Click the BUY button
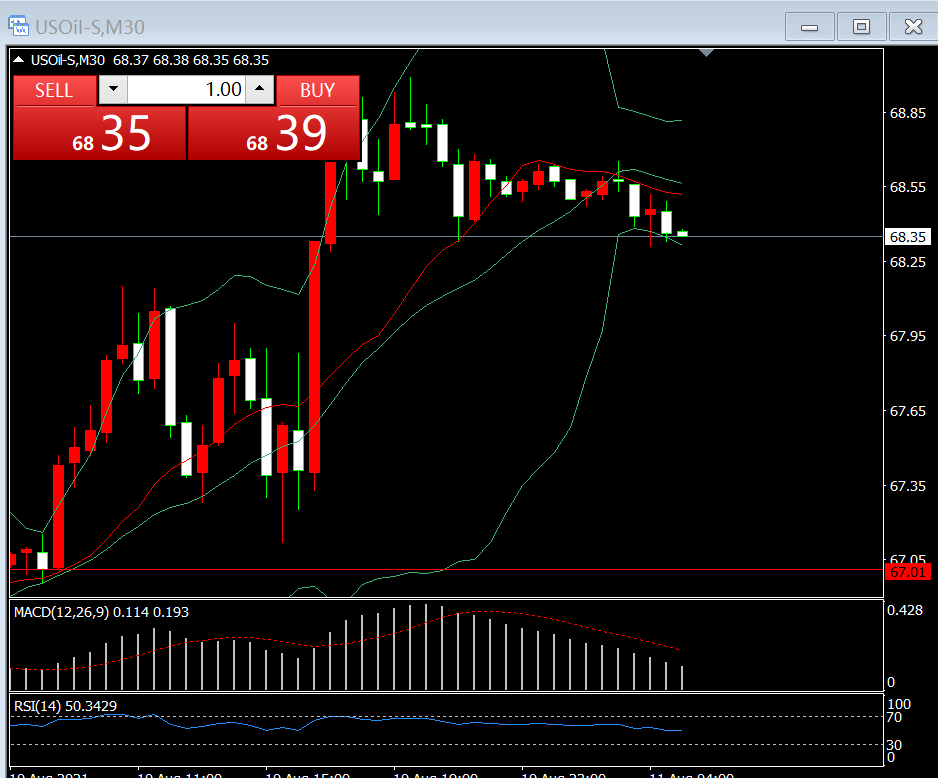 click(317, 90)
